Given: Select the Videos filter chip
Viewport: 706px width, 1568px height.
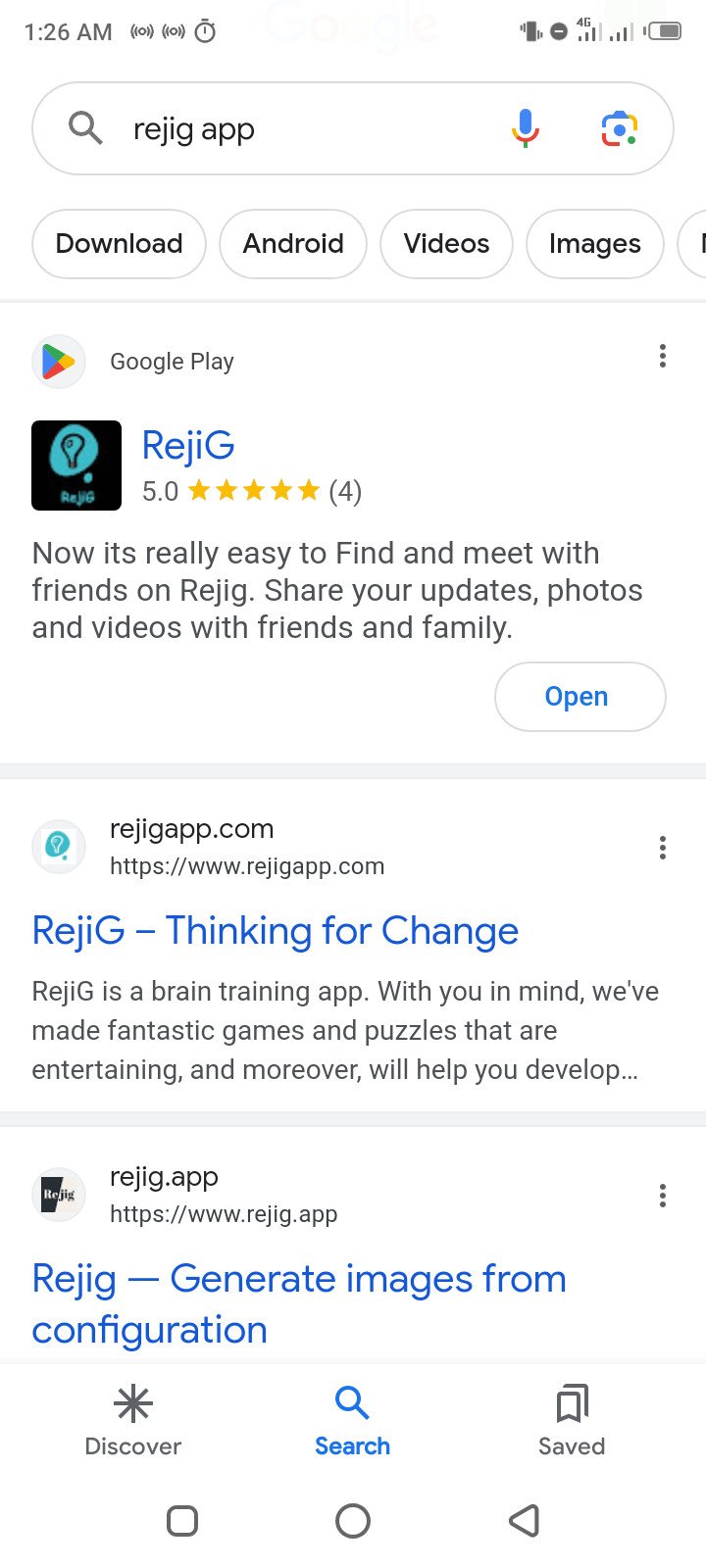Looking at the screenshot, I should click(446, 244).
